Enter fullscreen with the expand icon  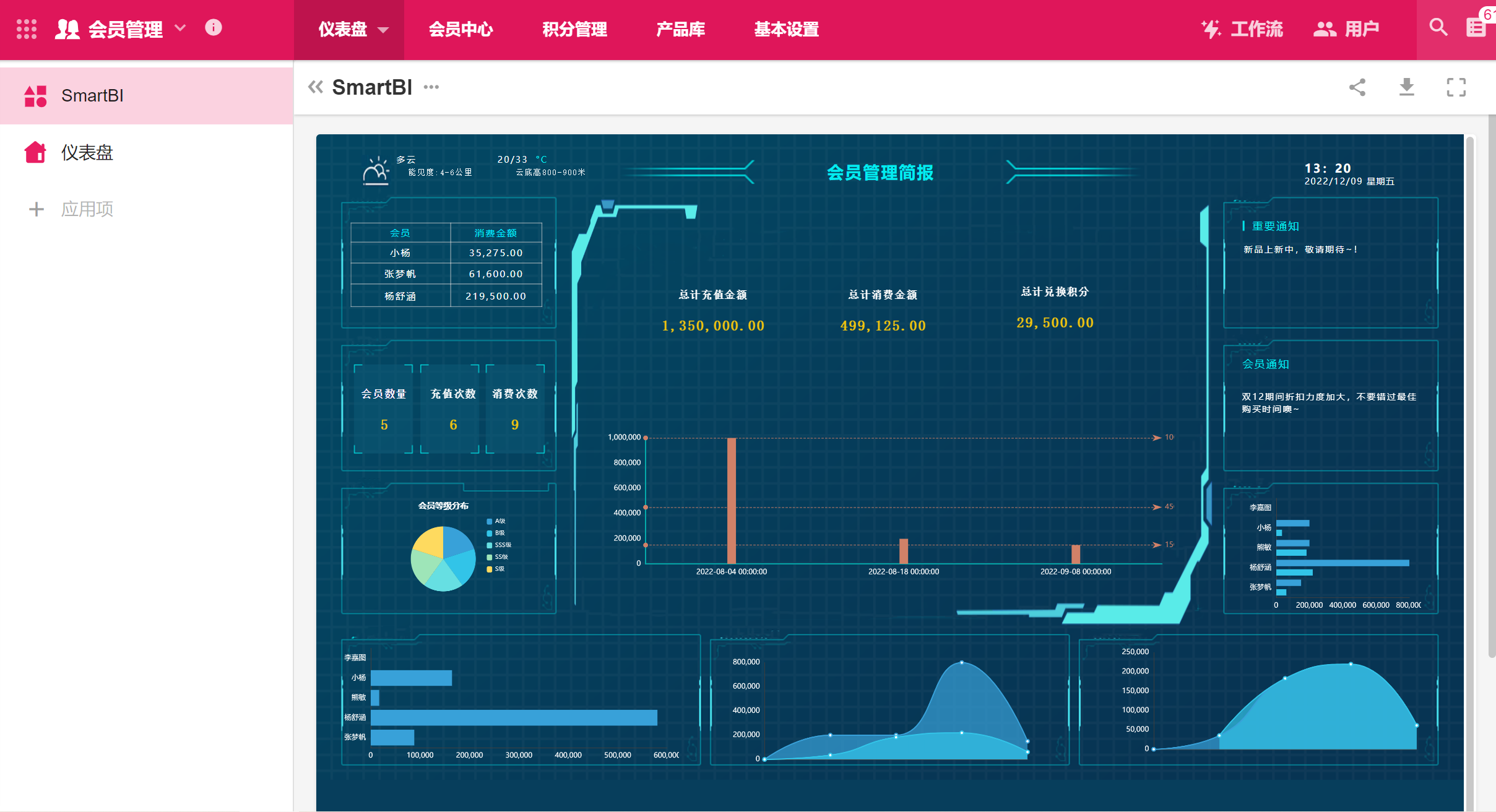coord(1456,87)
